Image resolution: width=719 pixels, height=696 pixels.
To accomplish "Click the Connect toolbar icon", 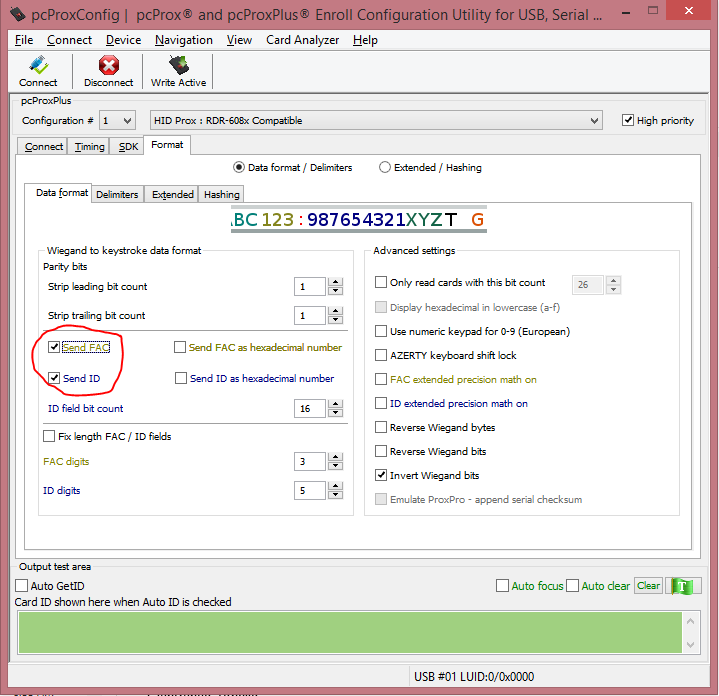I will (x=38, y=71).
